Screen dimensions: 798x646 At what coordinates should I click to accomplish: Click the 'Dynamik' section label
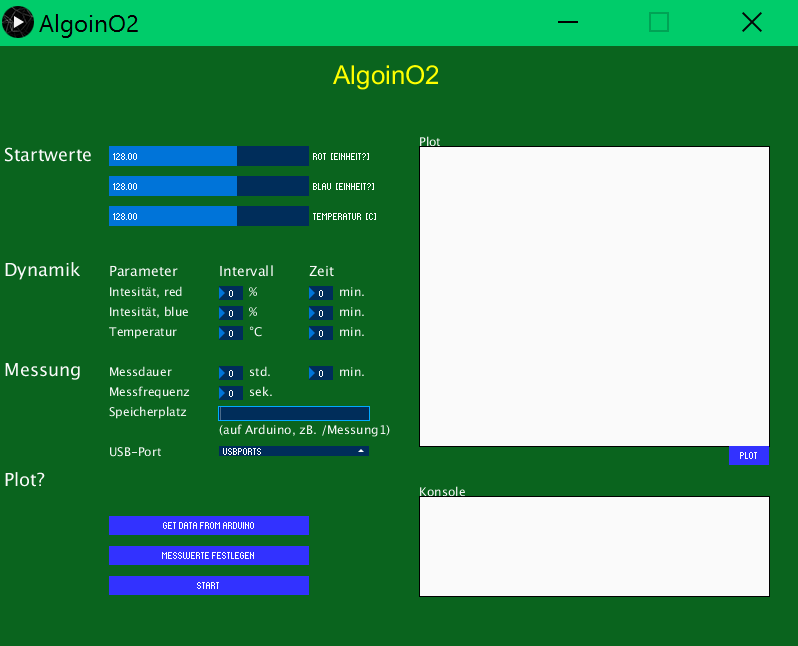(x=42, y=270)
